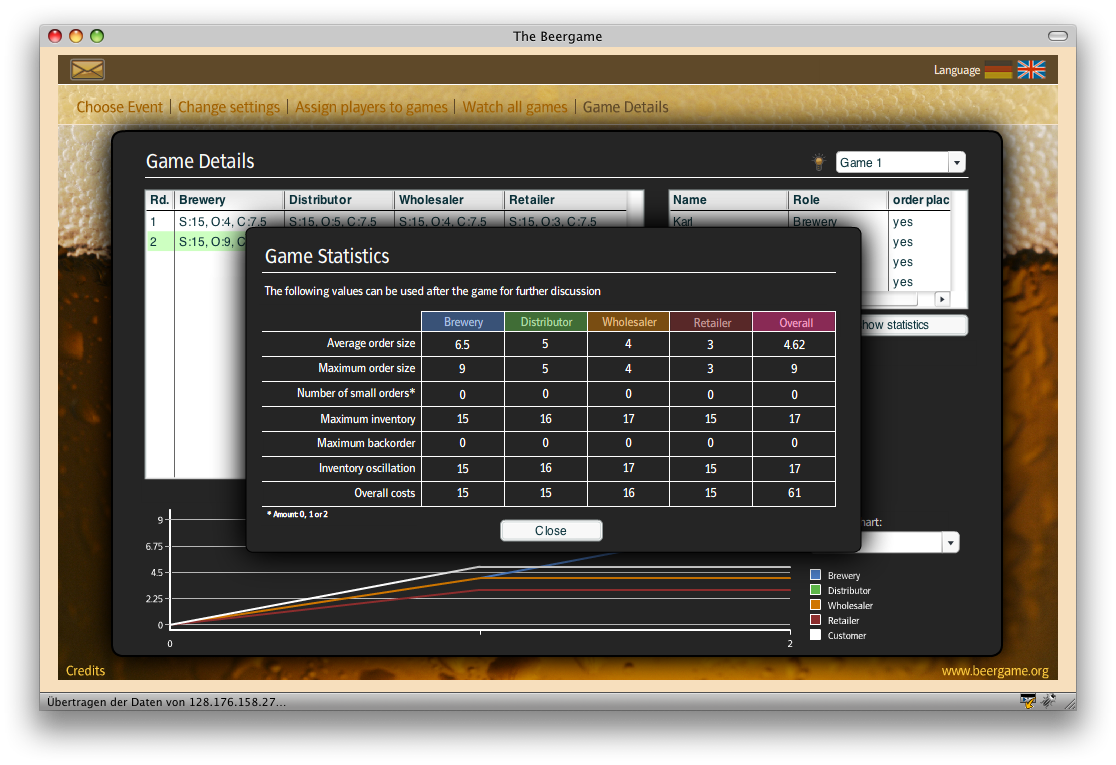The image size is (1116, 765).
Task: Click the Overall costs row label
Action: tap(384, 492)
